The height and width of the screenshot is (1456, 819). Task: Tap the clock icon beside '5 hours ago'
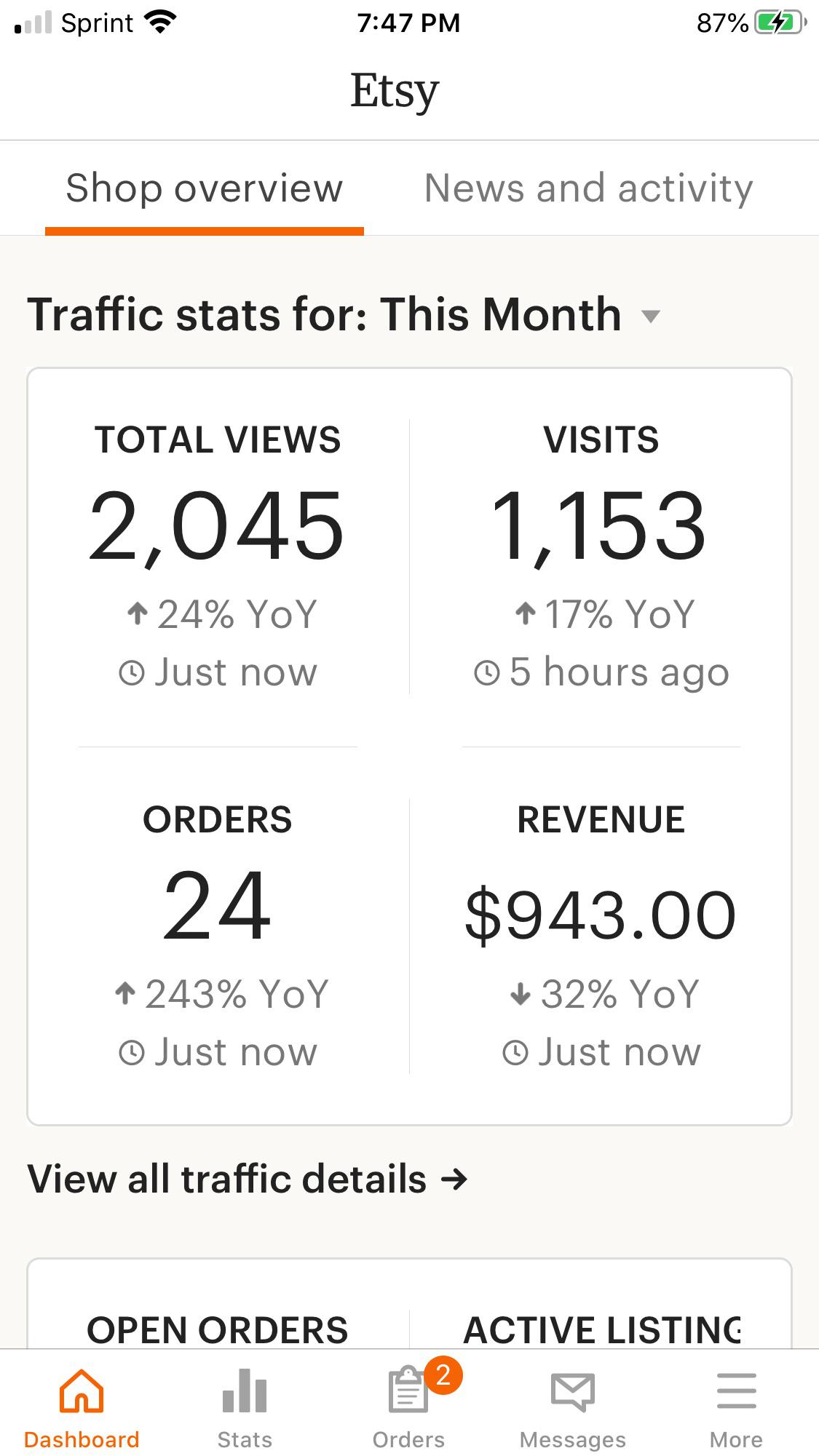[x=487, y=672]
